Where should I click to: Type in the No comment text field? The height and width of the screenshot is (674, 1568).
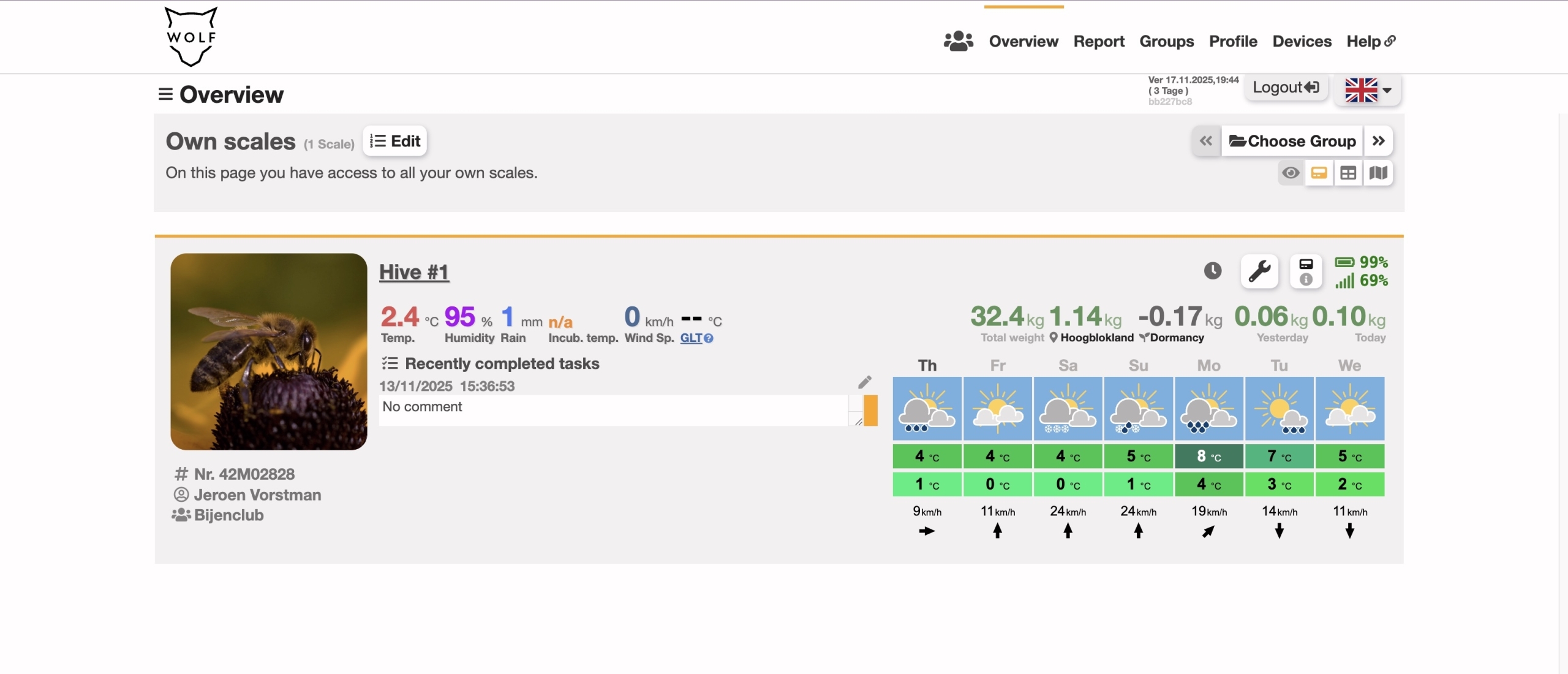point(612,407)
